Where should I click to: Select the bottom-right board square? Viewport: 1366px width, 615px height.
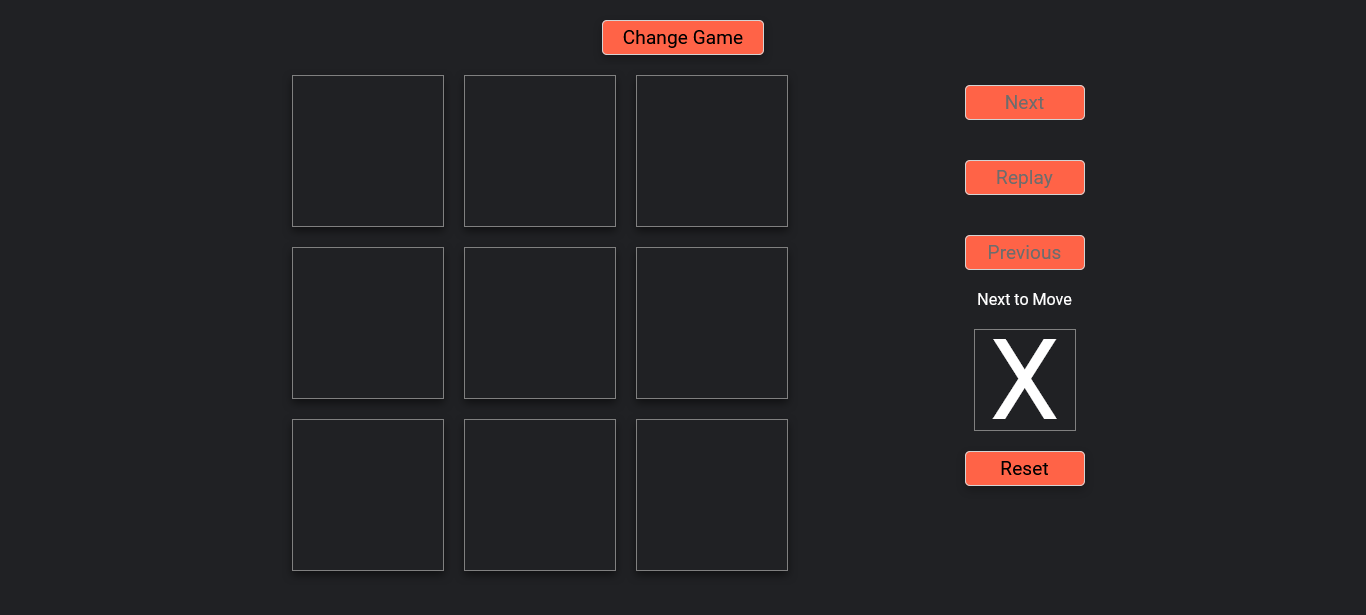[712, 495]
